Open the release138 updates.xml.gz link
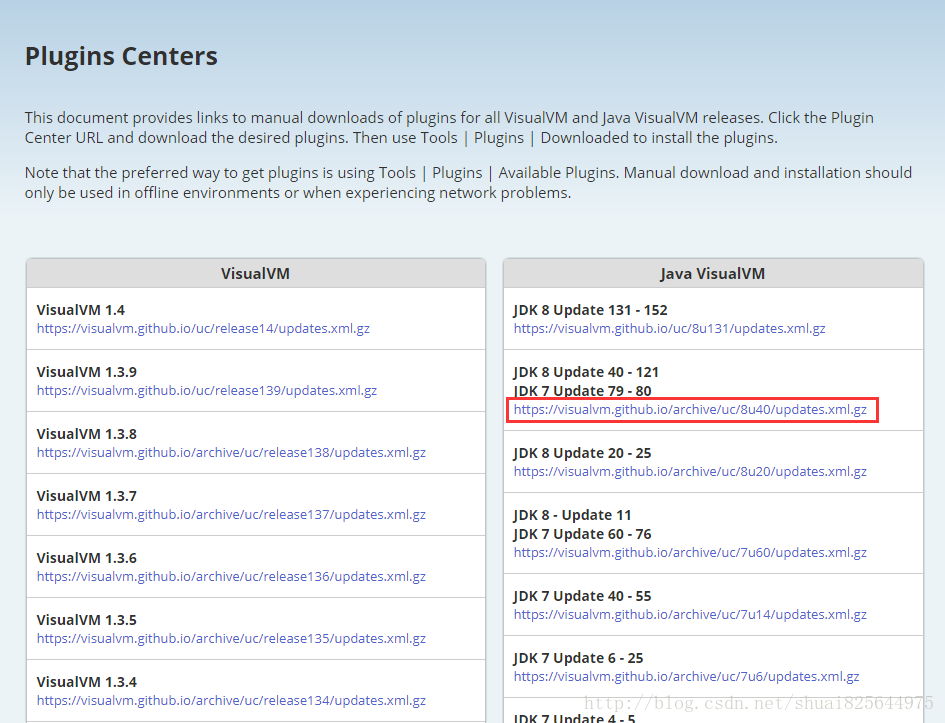The width and height of the screenshot is (945, 723). [231, 452]
